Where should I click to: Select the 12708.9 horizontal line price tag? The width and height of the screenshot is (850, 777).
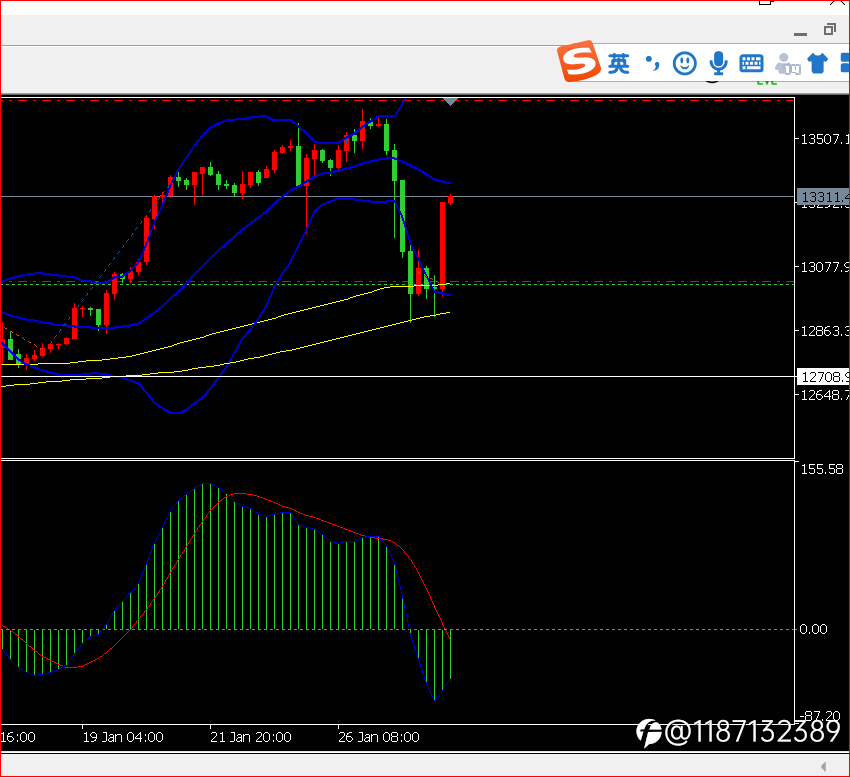point(823,377)
